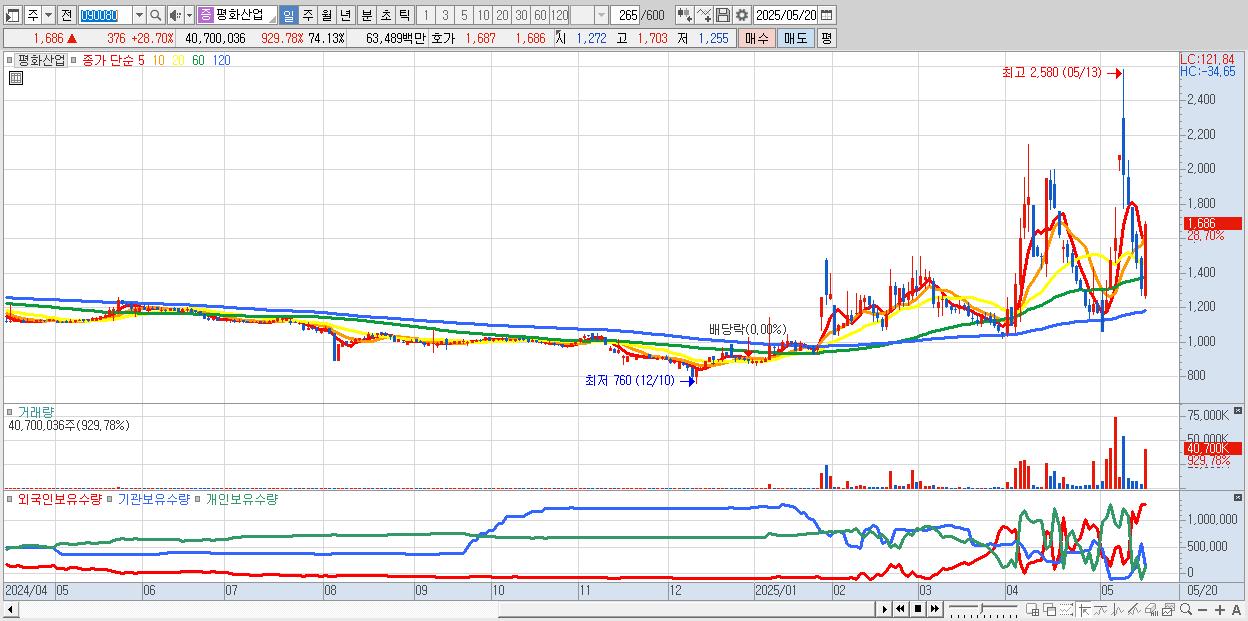Click the dotted-line arrows chart icon
Viewport: 1248px width, 621px height.
1066,609
